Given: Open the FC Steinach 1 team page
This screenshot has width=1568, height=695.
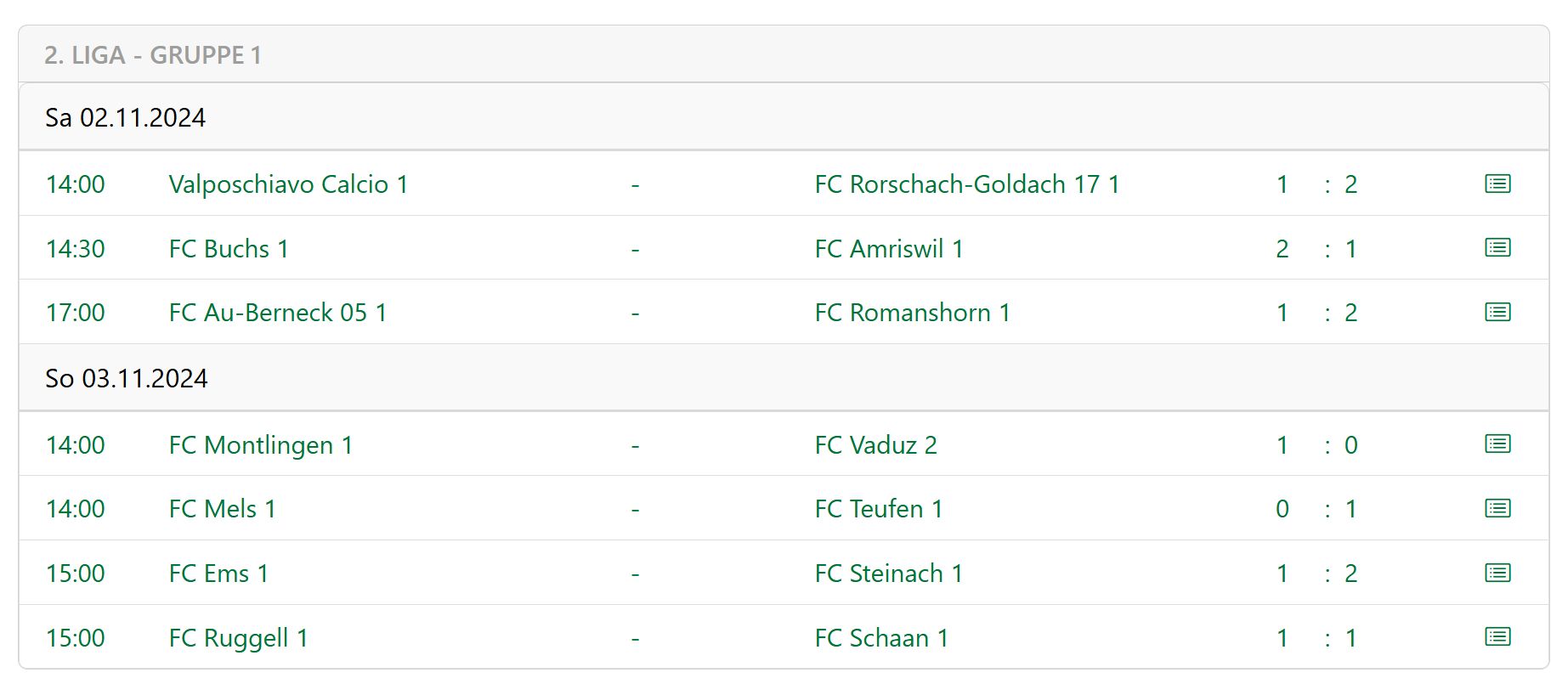Looking at the screenshot, I should pos(888,574).
